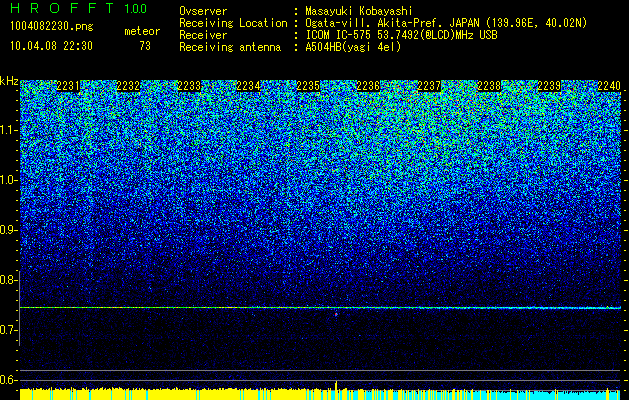Click the meteor label
This screenshot has width=629, height=400.
point(142,31)
